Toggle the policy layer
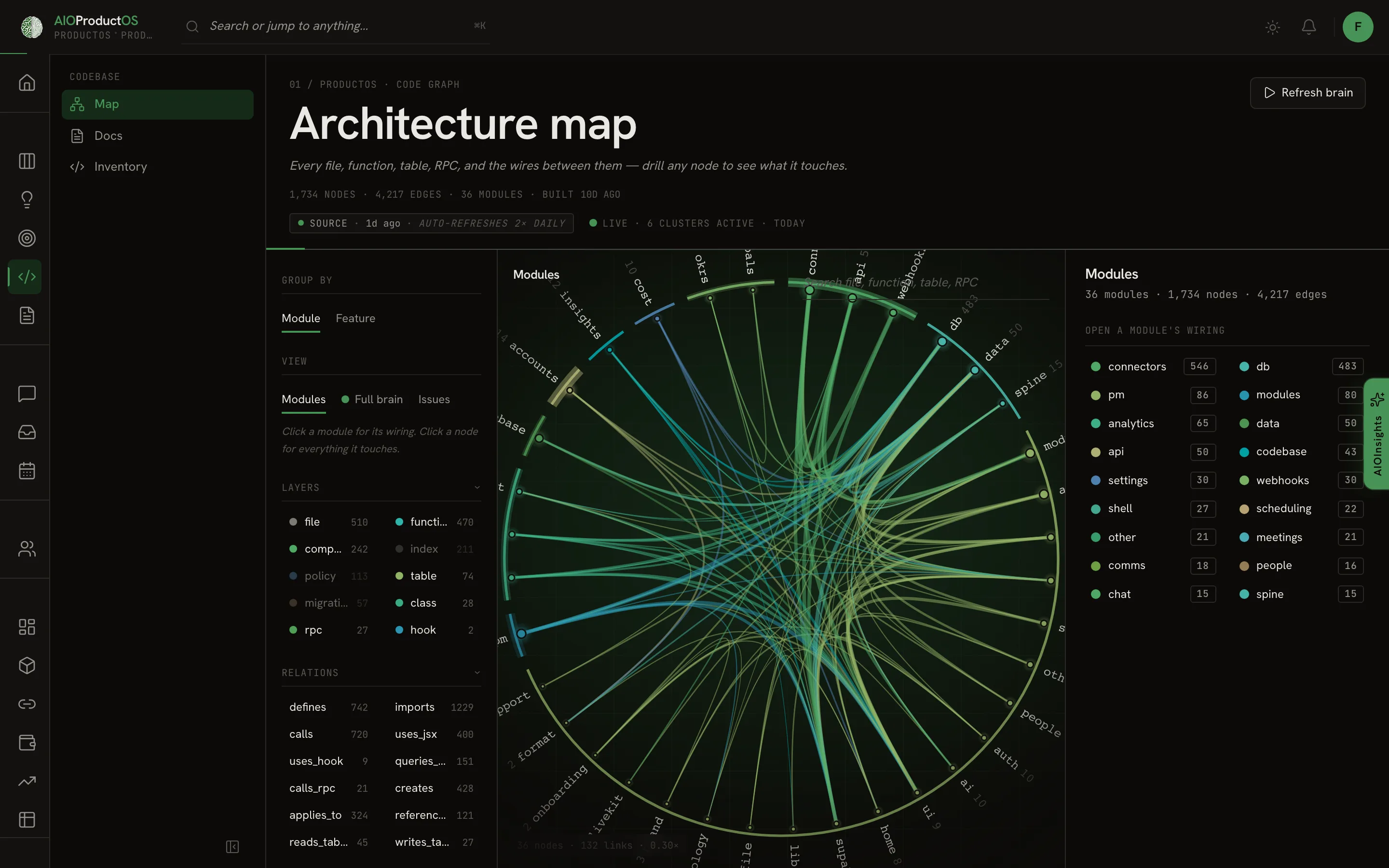 click(x=328, y=576)
